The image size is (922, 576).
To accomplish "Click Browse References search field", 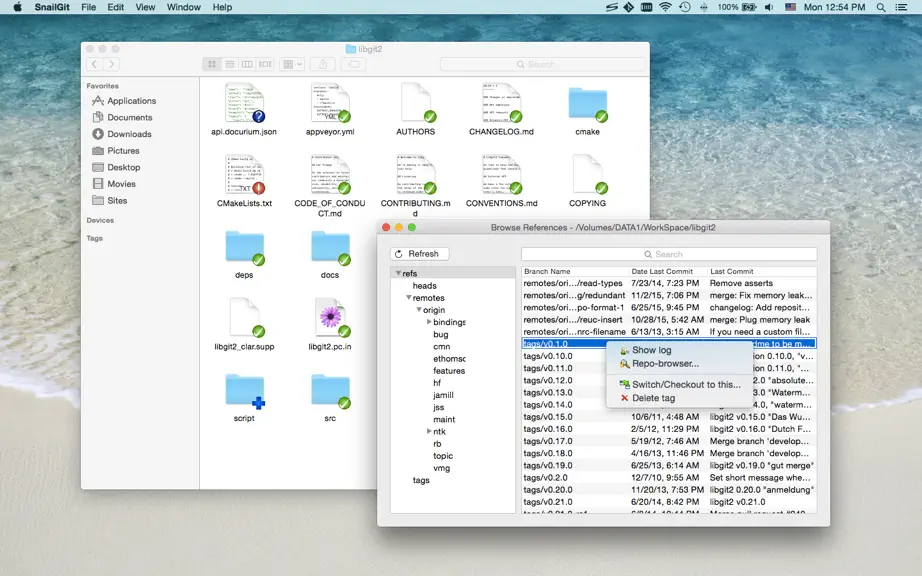I will (669, 254).
